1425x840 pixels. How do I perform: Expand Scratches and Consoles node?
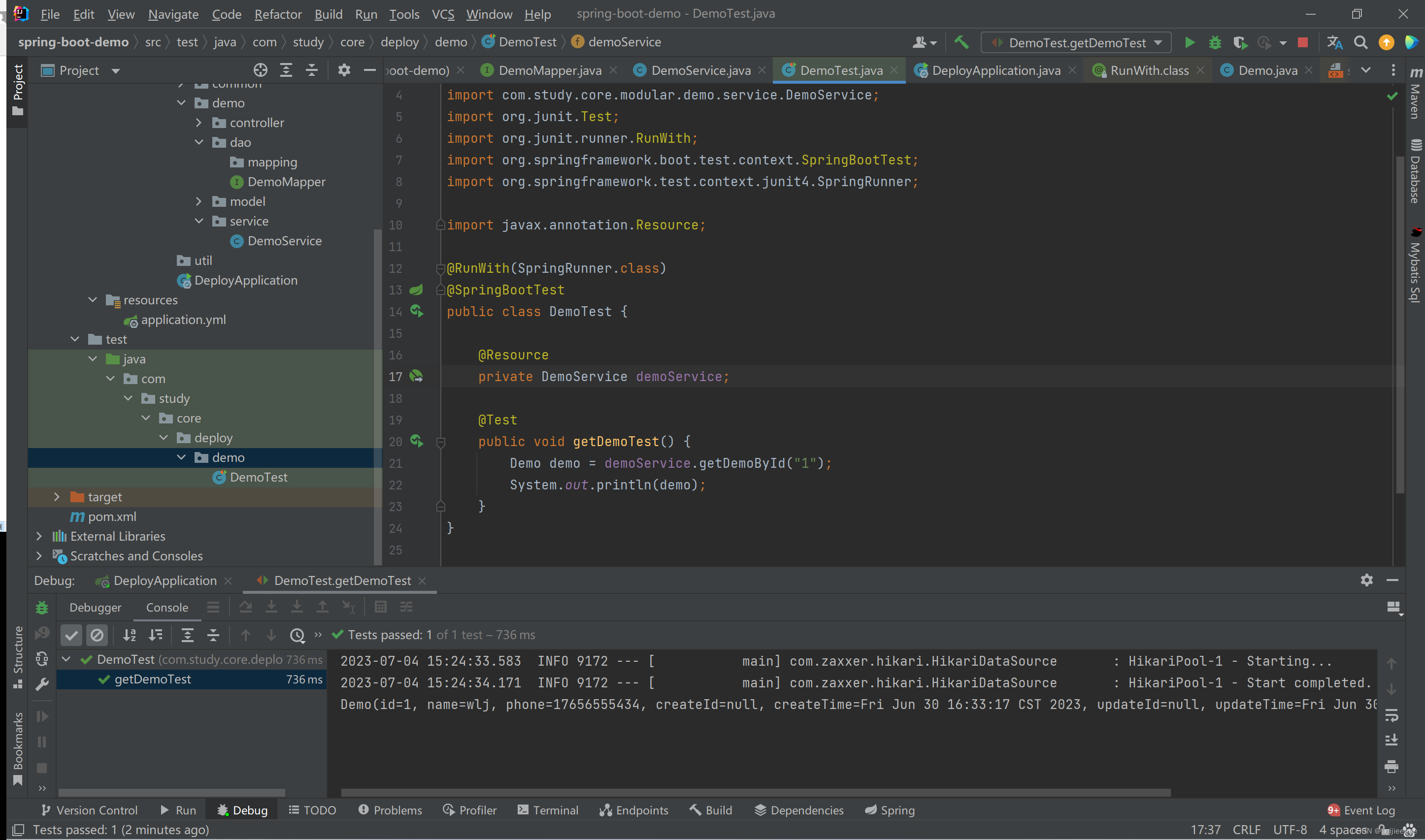click(x=39, y=555)
